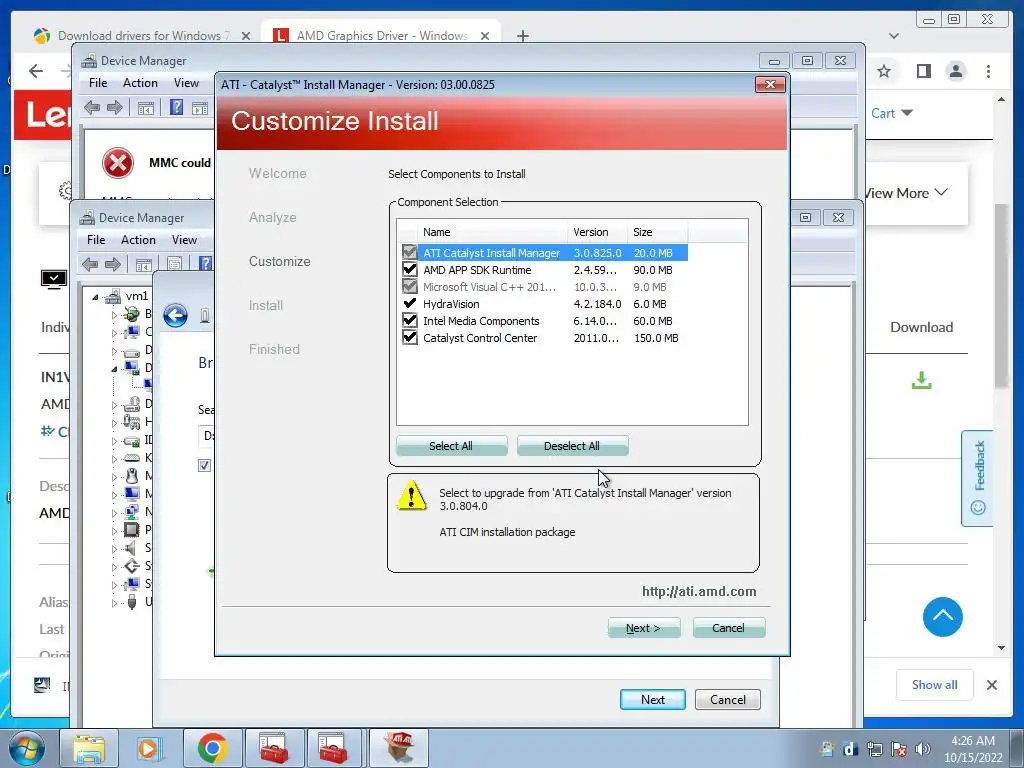The height and width of the screenshot is (768, 1024).
Task: Click network icon in system tray
Action: click(874, 749)
